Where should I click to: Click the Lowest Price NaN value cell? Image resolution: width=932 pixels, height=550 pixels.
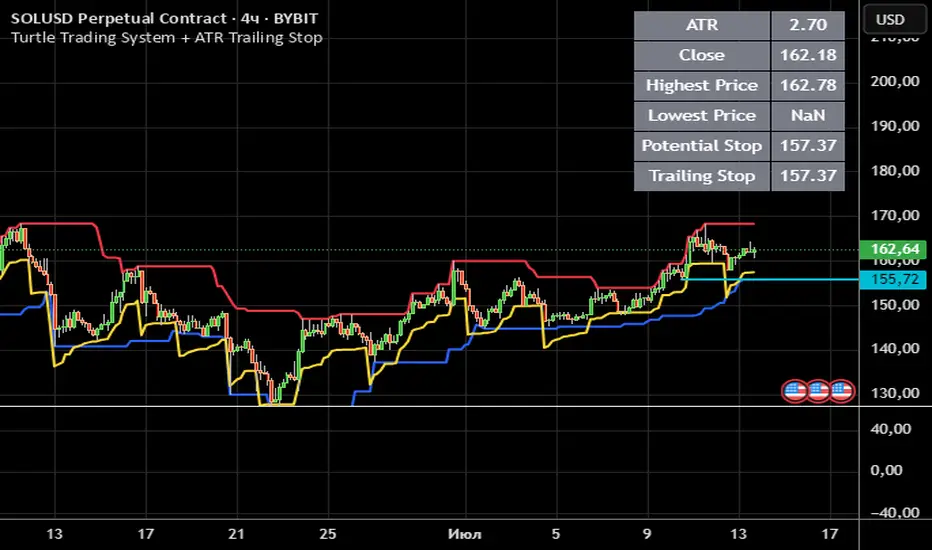[808, 115]
